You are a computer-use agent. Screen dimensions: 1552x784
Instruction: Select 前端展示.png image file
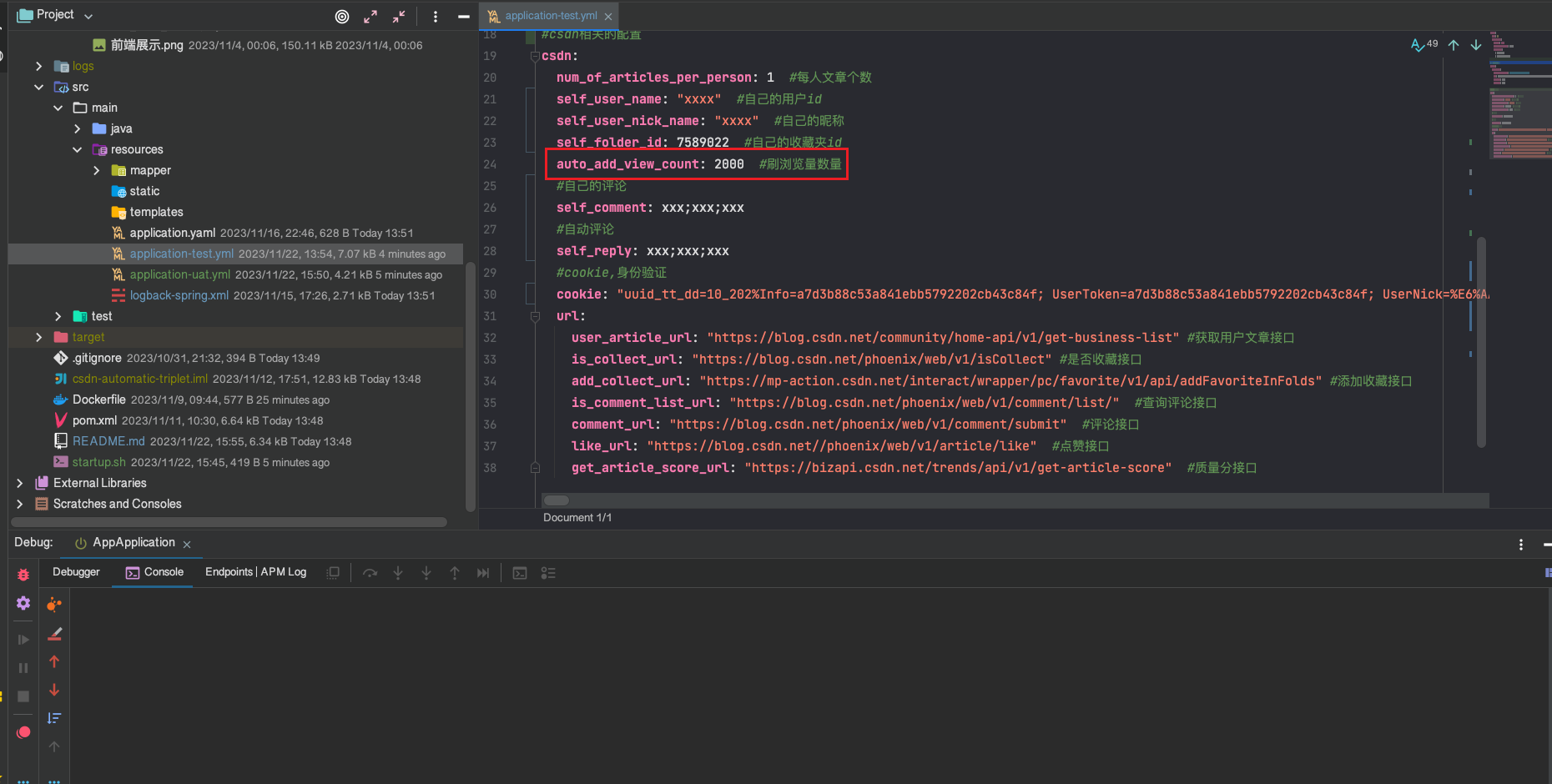click(x=146, y=45)
